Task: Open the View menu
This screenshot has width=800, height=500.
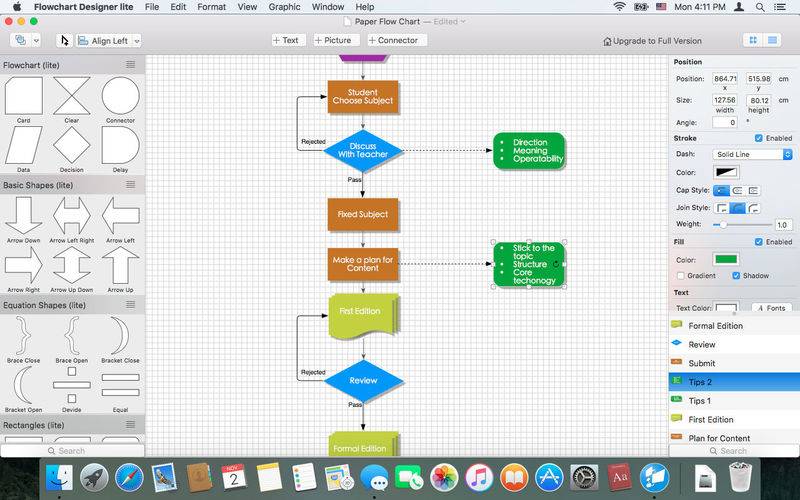Action: (247, 7)
